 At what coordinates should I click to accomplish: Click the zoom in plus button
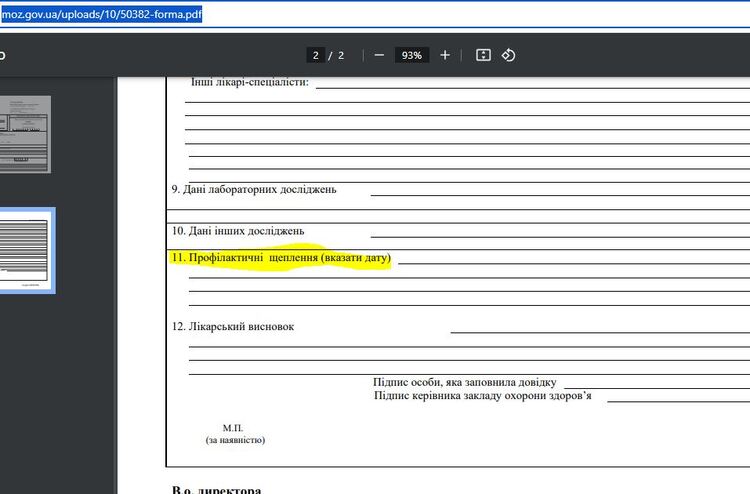445,55
